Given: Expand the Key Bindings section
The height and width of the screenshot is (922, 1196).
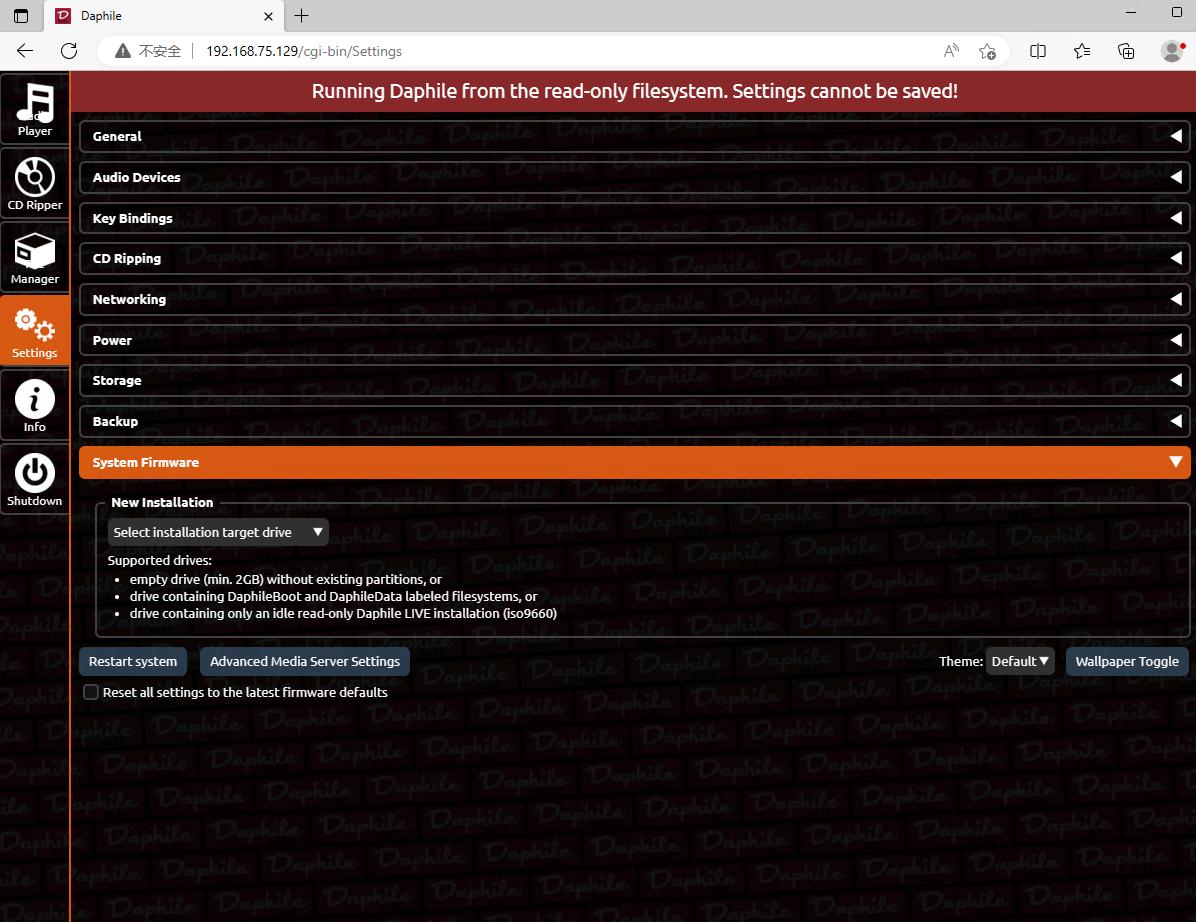Looking at the screenshot, I should [x=634, y=218].
